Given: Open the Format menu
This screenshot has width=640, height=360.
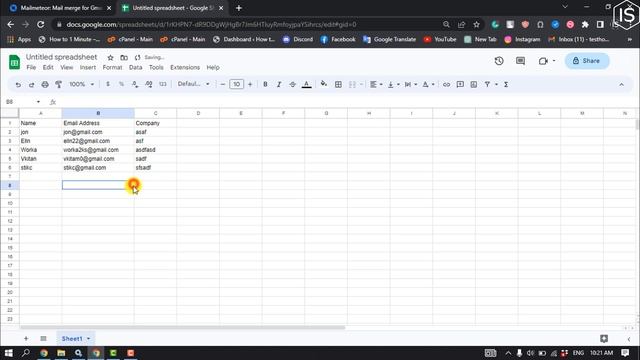Looking at the screenshot, I should pyautogui.click(x=112, y=67).
